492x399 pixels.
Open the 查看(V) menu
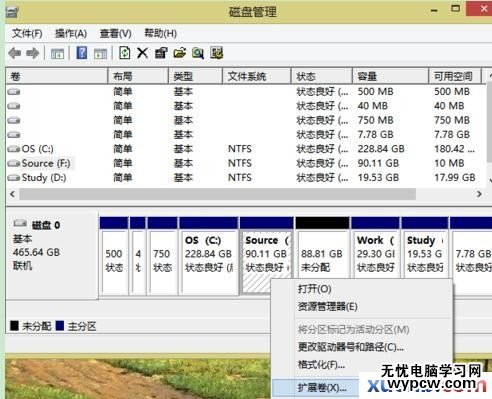pos(115,33)
